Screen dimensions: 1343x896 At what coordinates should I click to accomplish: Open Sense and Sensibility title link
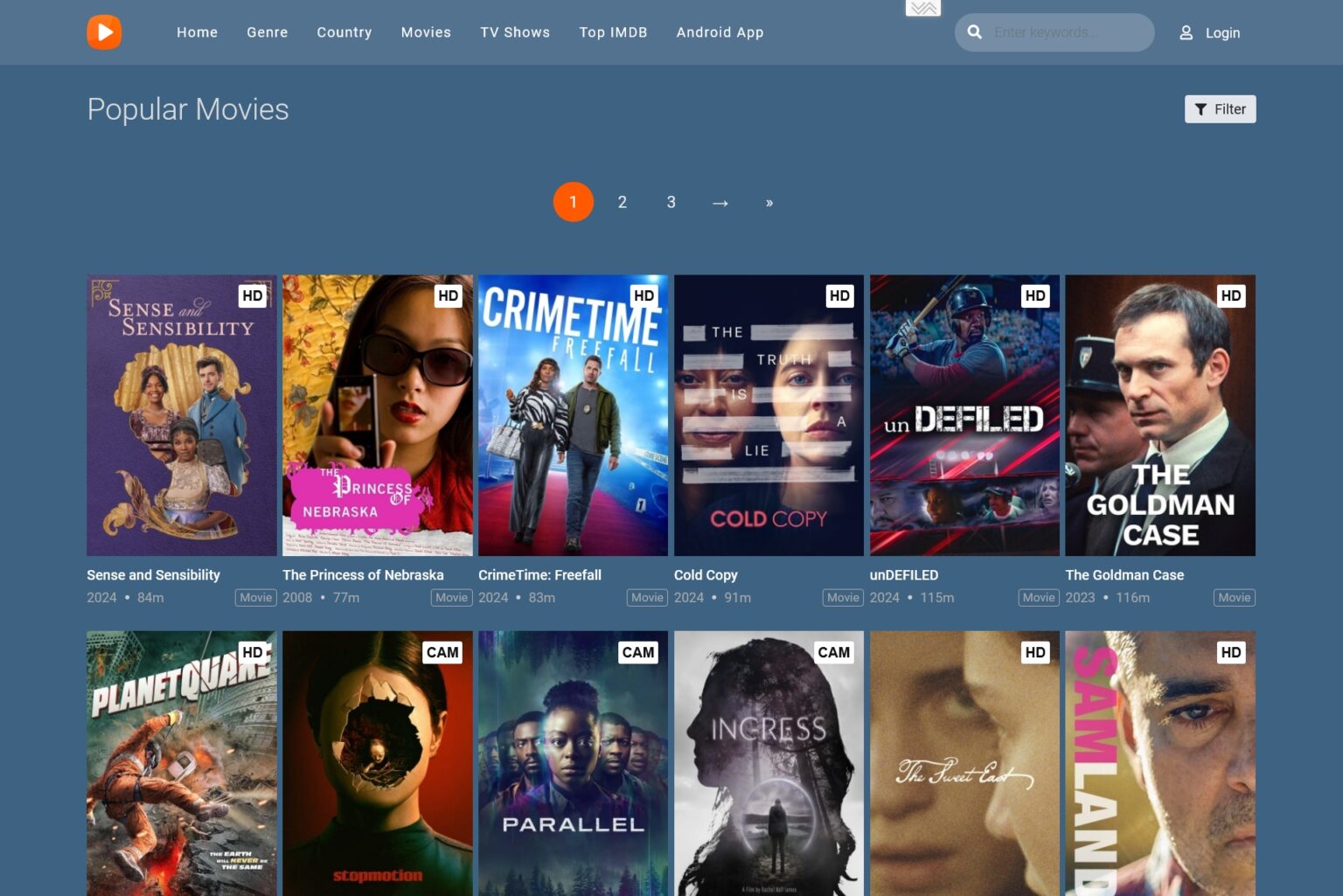[153, 575]
